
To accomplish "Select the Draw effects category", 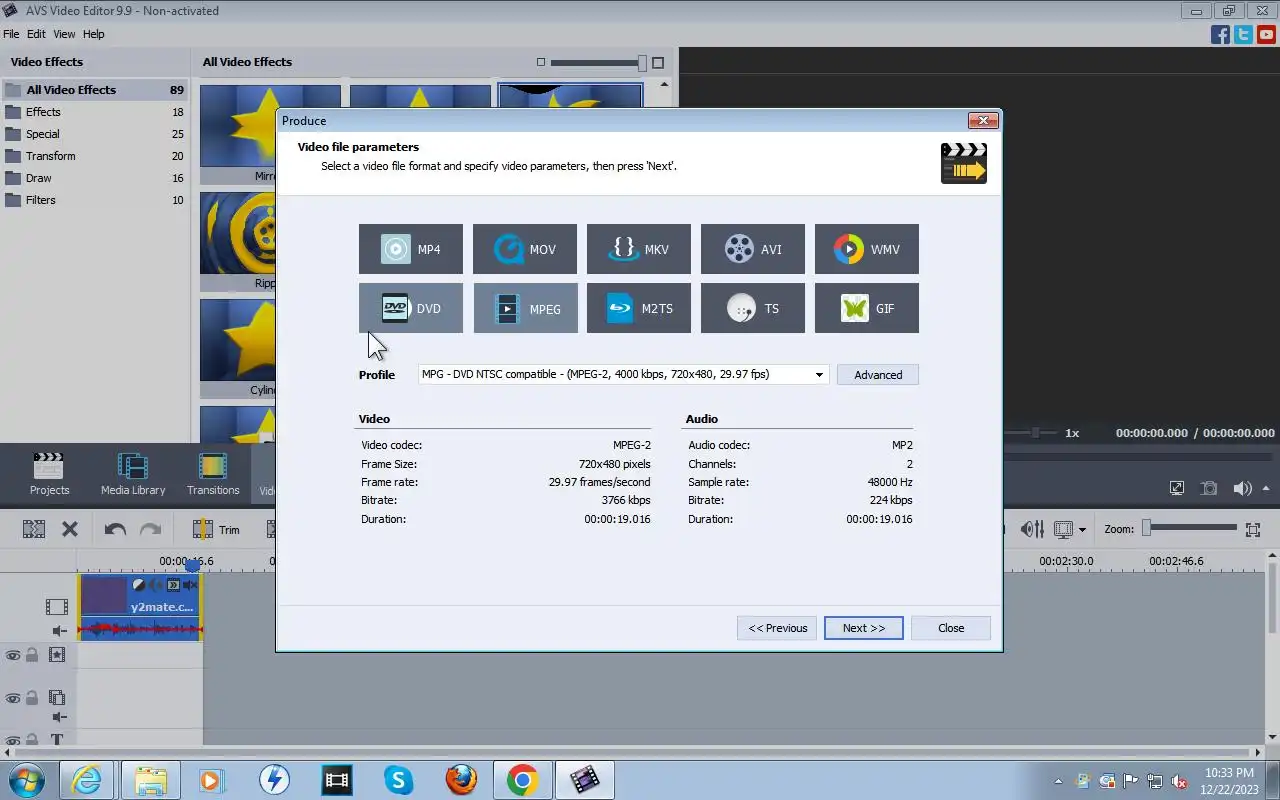I will 95,178.
